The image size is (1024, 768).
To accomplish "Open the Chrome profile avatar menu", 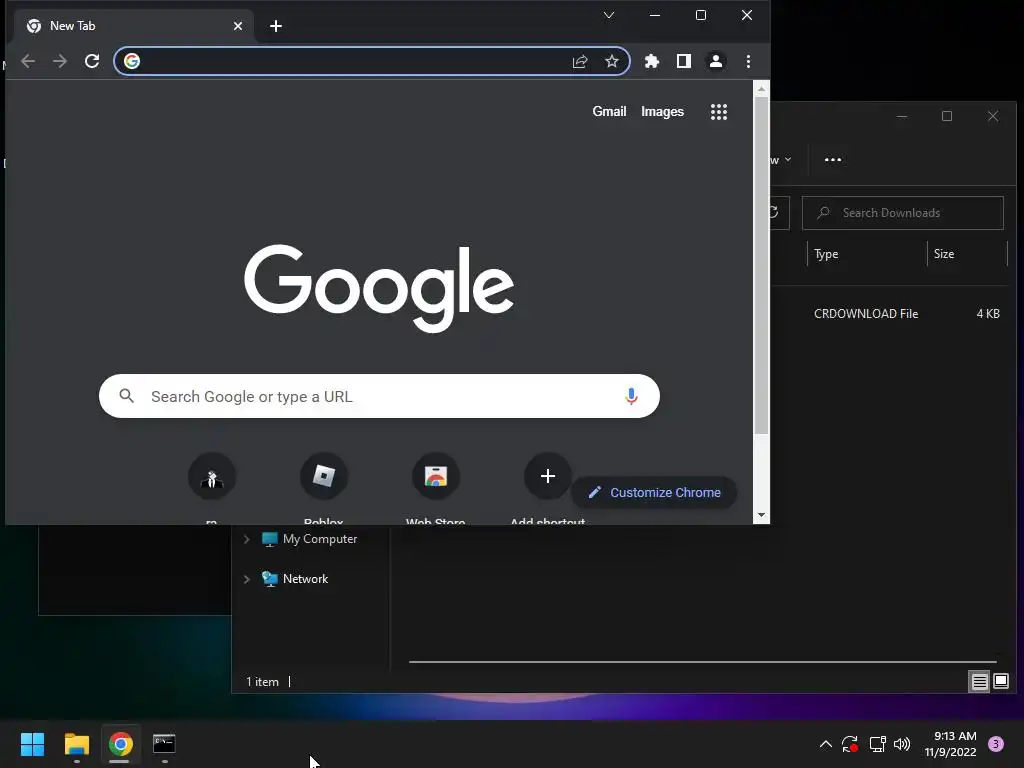I will 716,61.
